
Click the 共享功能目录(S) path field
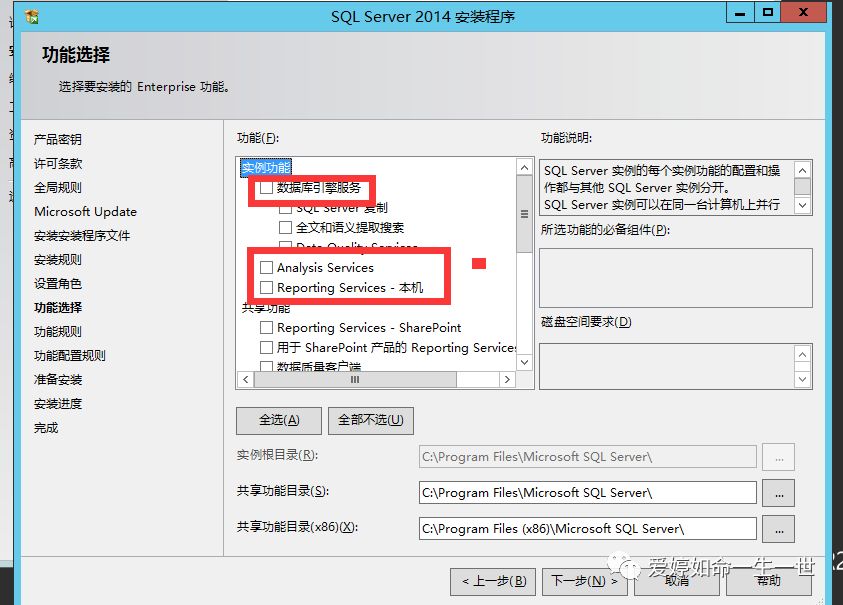(x=588, y=493)
